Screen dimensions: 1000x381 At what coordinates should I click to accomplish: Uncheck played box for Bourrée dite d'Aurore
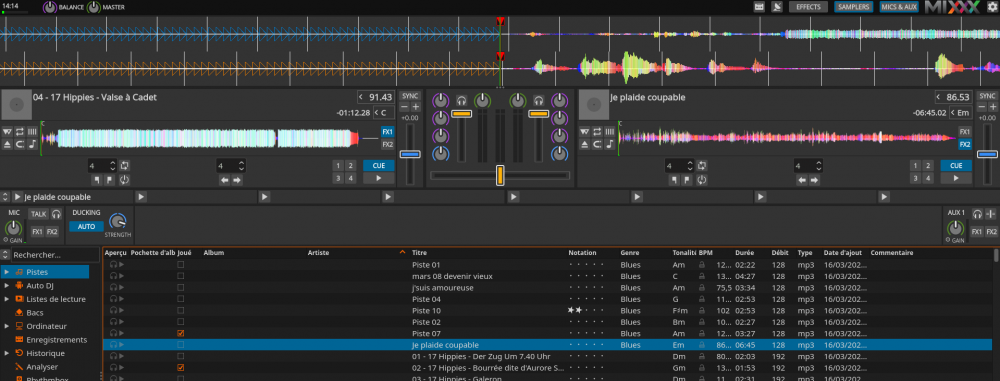pyautogui.click(x=180, y=368)
